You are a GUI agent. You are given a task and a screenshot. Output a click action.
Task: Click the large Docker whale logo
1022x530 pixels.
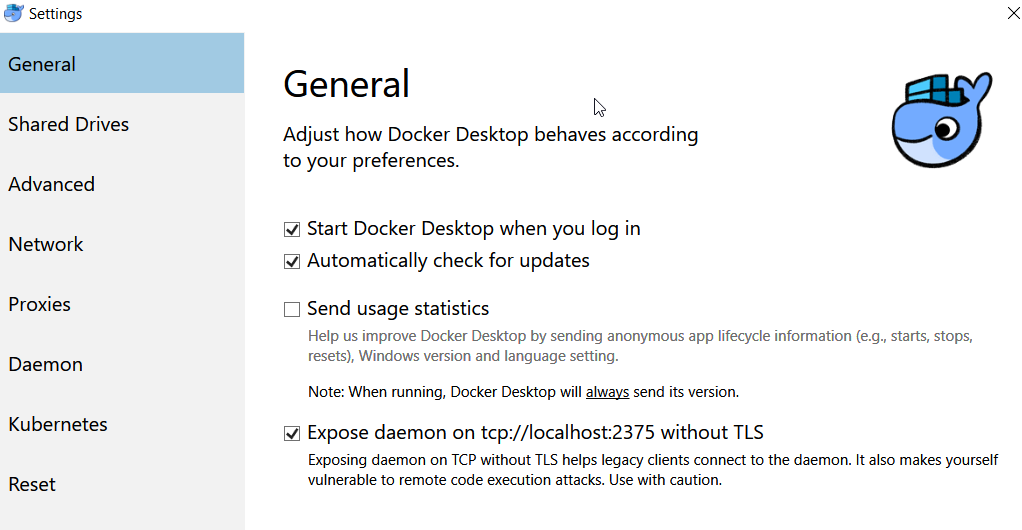(940, 119)
